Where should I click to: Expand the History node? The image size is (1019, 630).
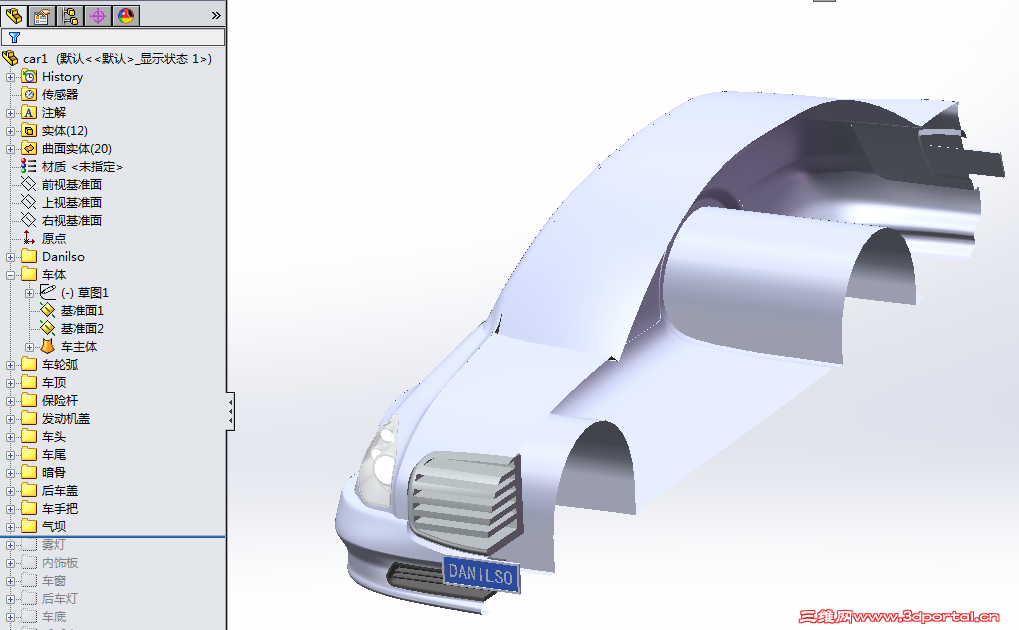click(10, 77)
